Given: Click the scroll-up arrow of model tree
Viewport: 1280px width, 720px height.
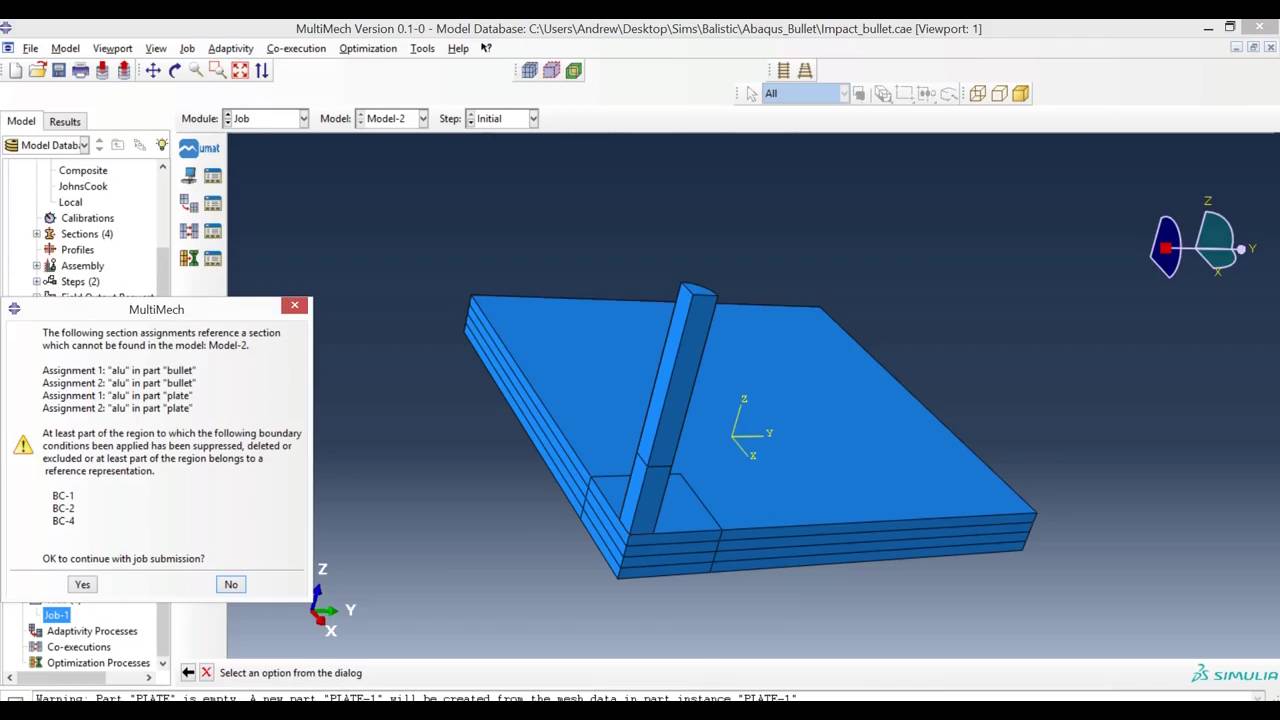Looking at the screenshot, I should (x=163, y=167).
